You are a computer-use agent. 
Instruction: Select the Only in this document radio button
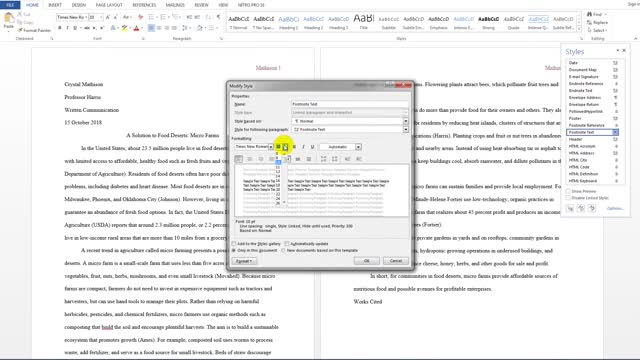point(234,250)
